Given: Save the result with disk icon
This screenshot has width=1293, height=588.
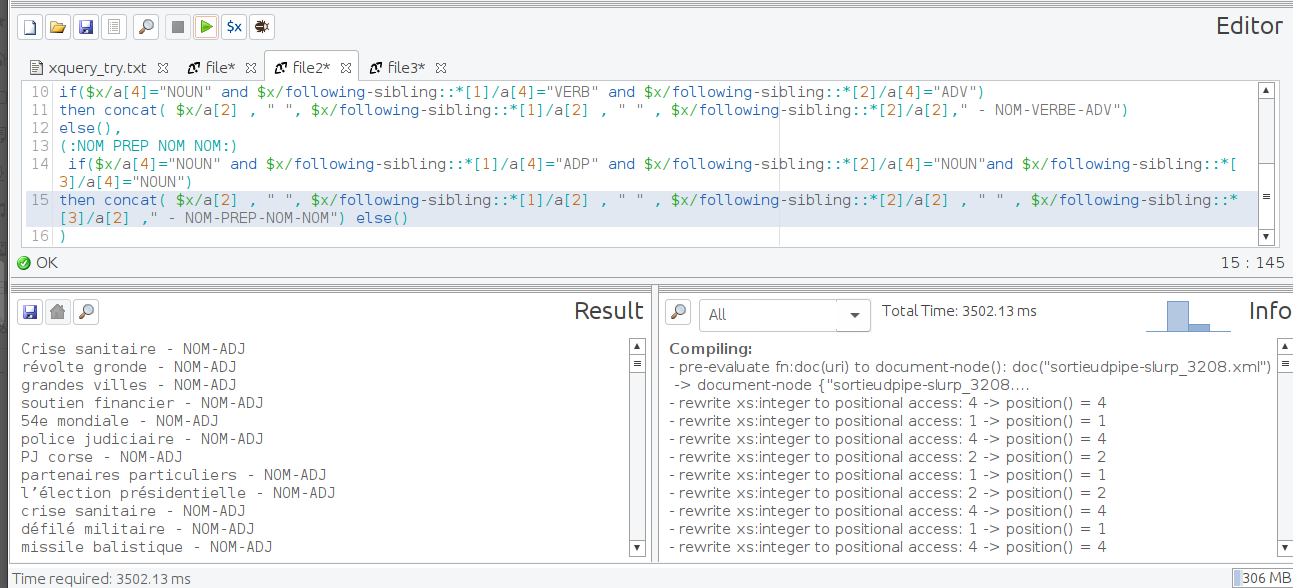Looking at the screenshot, I should [x=30, y=313].
